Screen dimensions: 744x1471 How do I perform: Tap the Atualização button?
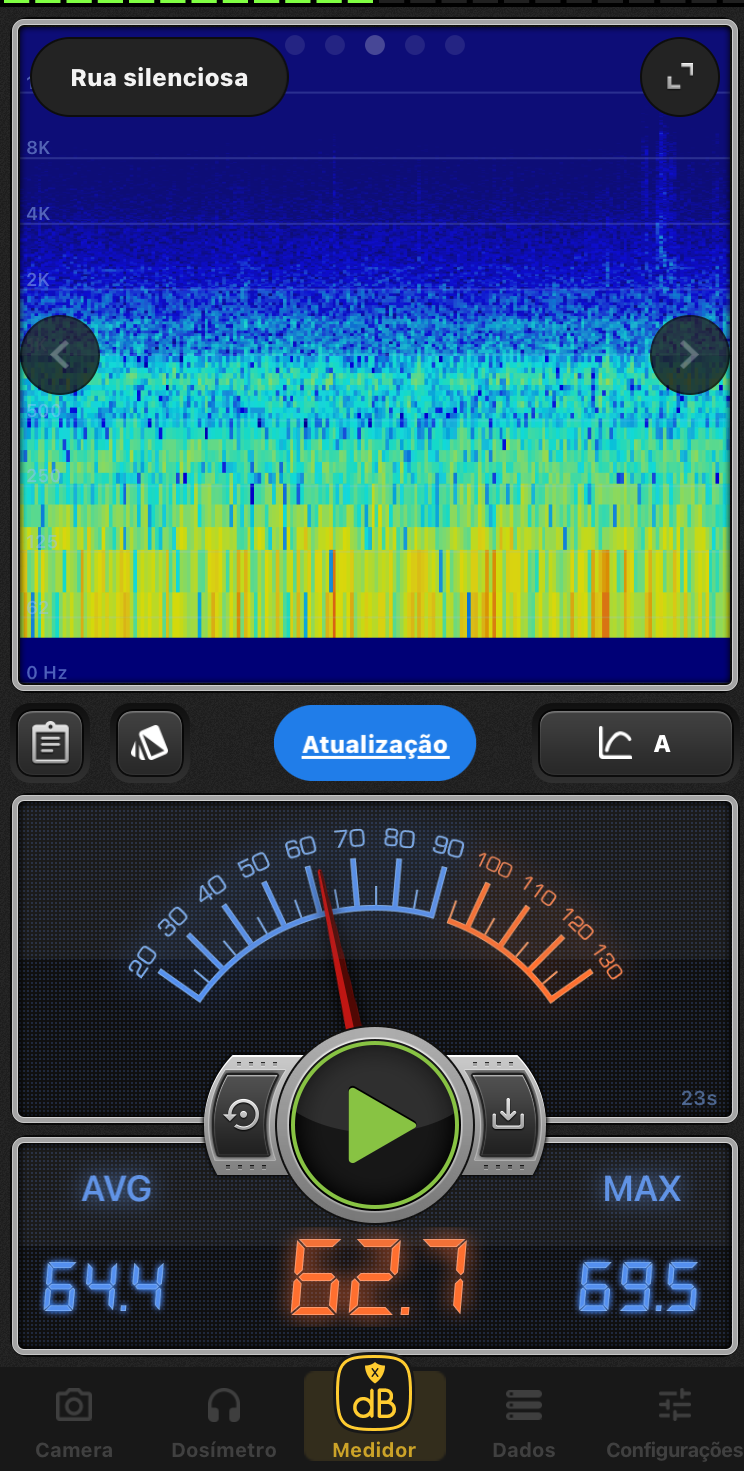(x=375, y=744)
